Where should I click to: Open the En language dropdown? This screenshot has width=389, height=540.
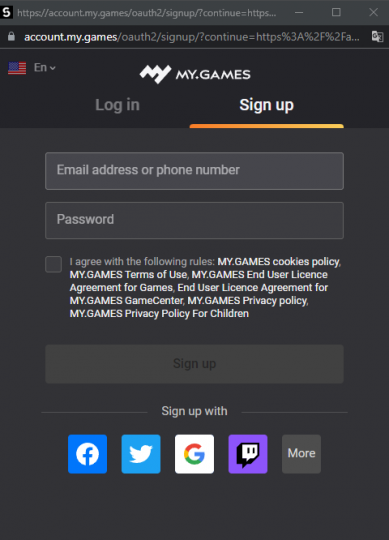point(45,68)
